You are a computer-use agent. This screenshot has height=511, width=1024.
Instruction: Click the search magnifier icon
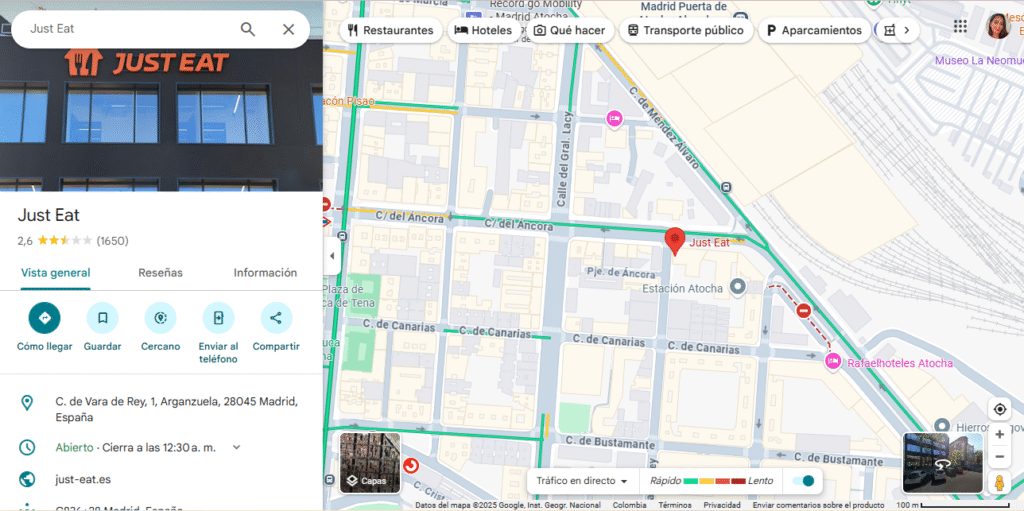[248, 29]
